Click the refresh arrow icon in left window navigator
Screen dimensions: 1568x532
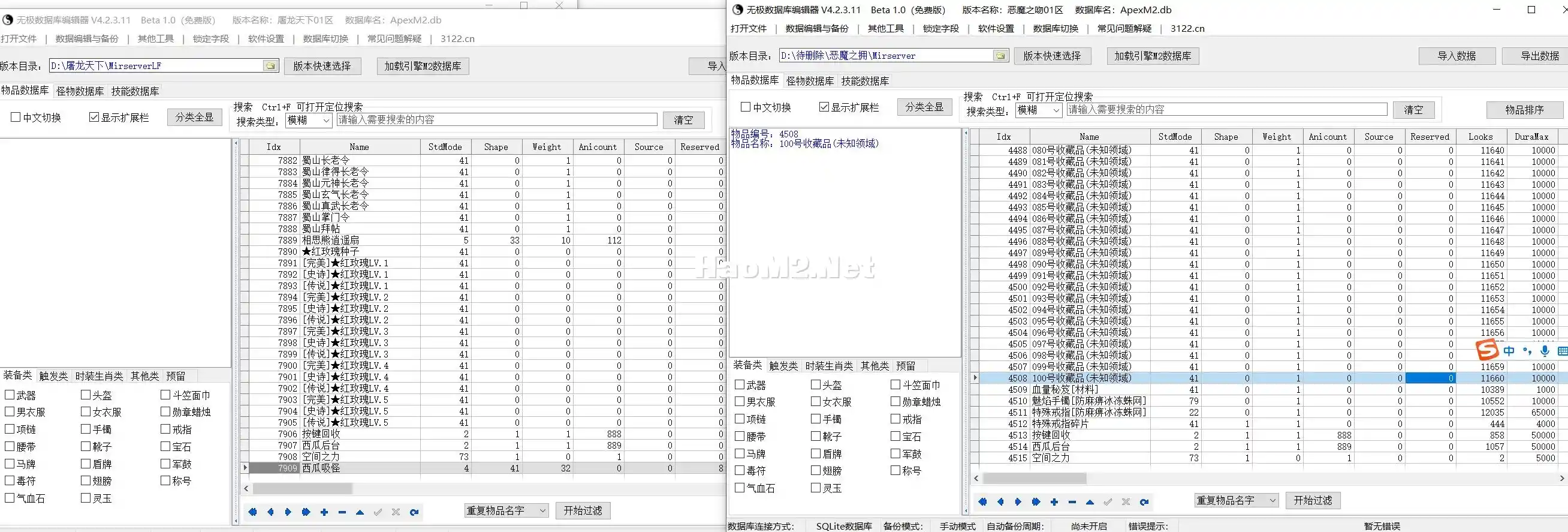pyautogui.click(x=414, y=512)
